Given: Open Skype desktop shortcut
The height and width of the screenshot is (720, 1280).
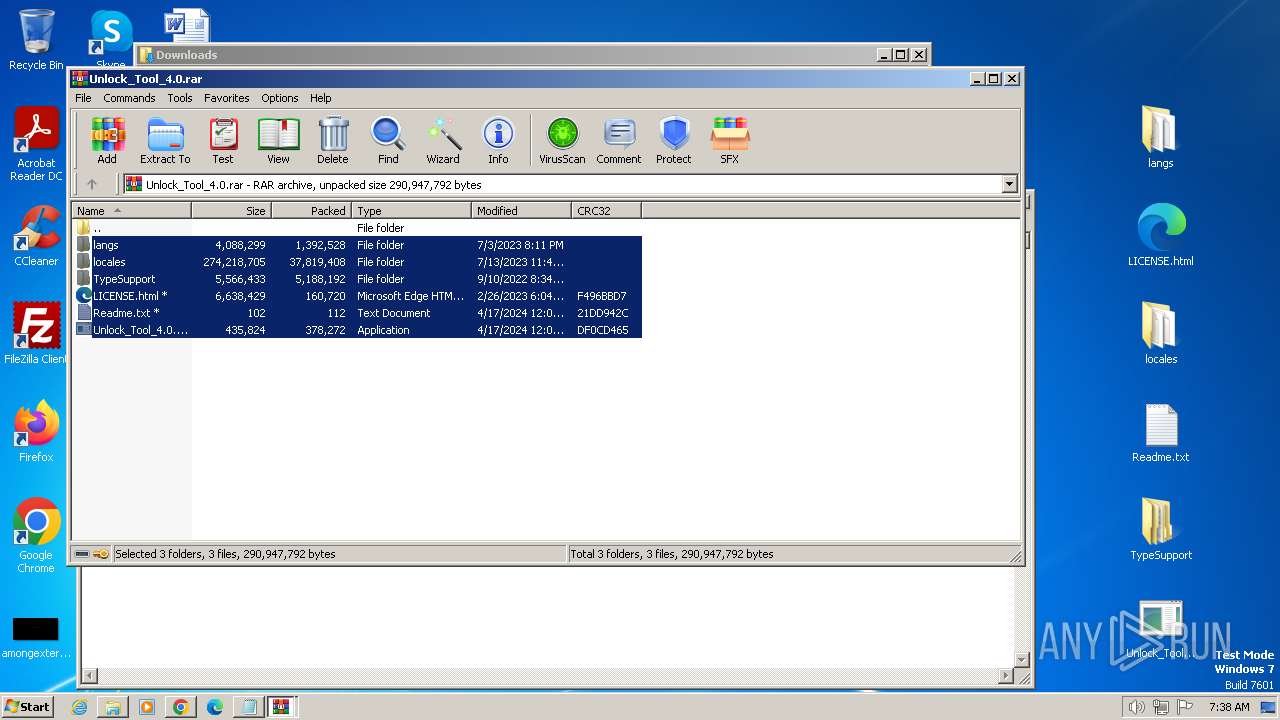Looking at the screenshot, I should click(x=111, y=38).
